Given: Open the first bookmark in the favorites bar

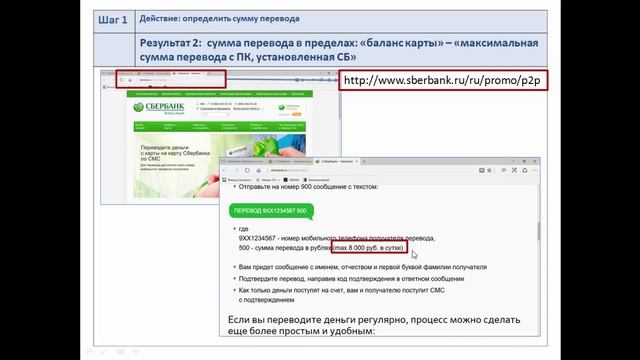Looking at the screenshot, I should tap(237, 180).
